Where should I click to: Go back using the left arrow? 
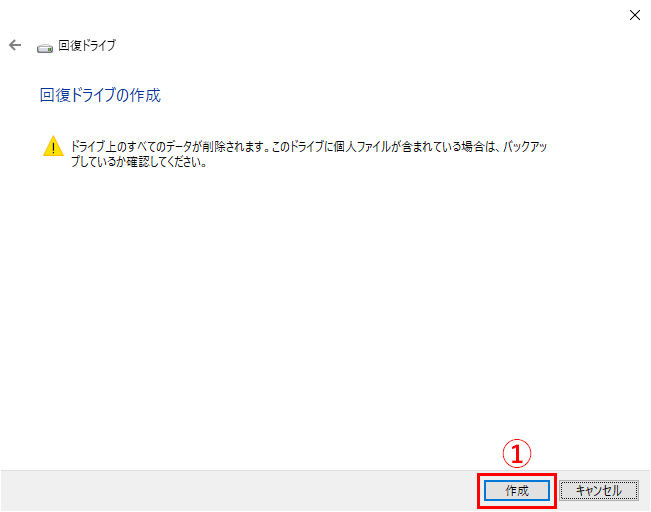15,45
